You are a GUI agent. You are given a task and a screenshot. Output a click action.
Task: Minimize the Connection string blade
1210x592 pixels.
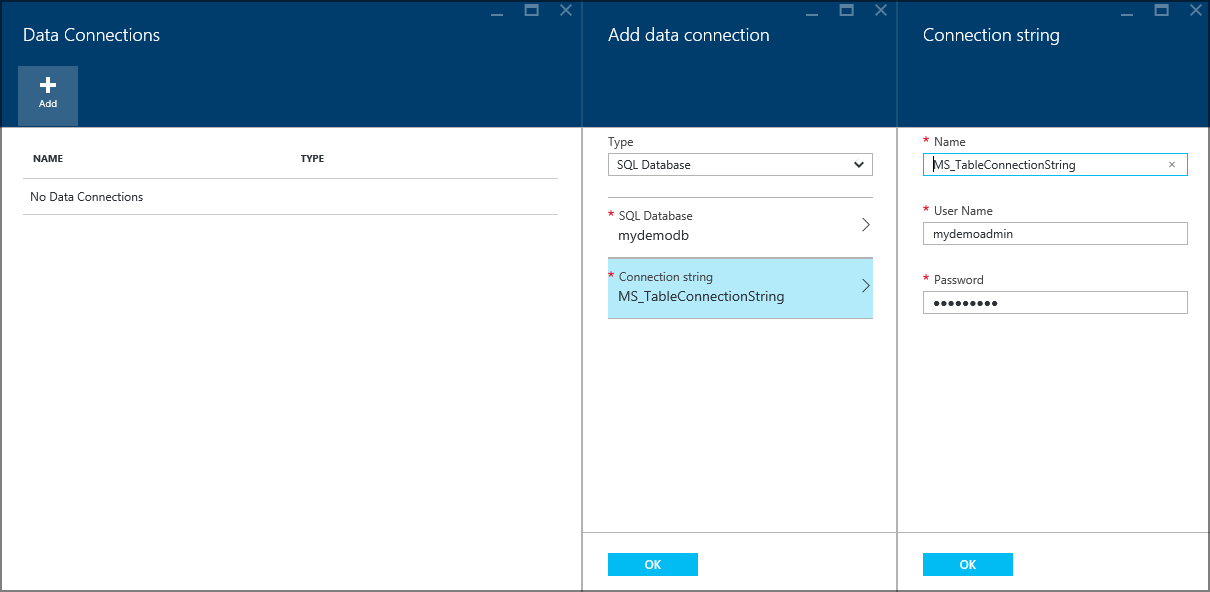pos(1127,10)
